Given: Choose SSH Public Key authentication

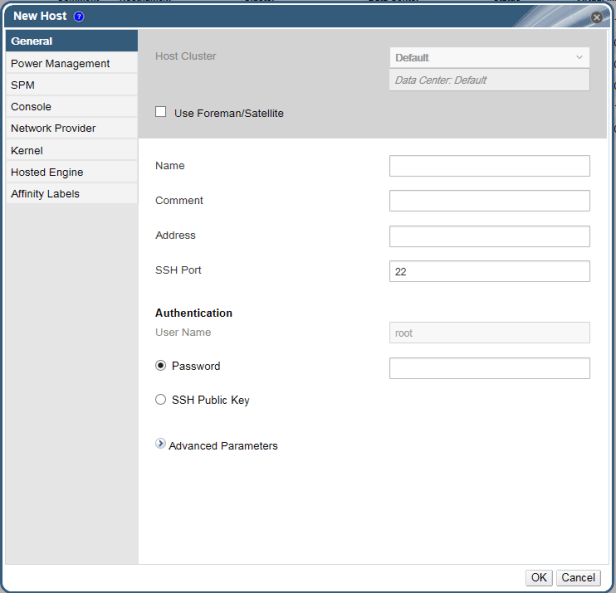Looking at the screenshot, I should tap(161, 400).
